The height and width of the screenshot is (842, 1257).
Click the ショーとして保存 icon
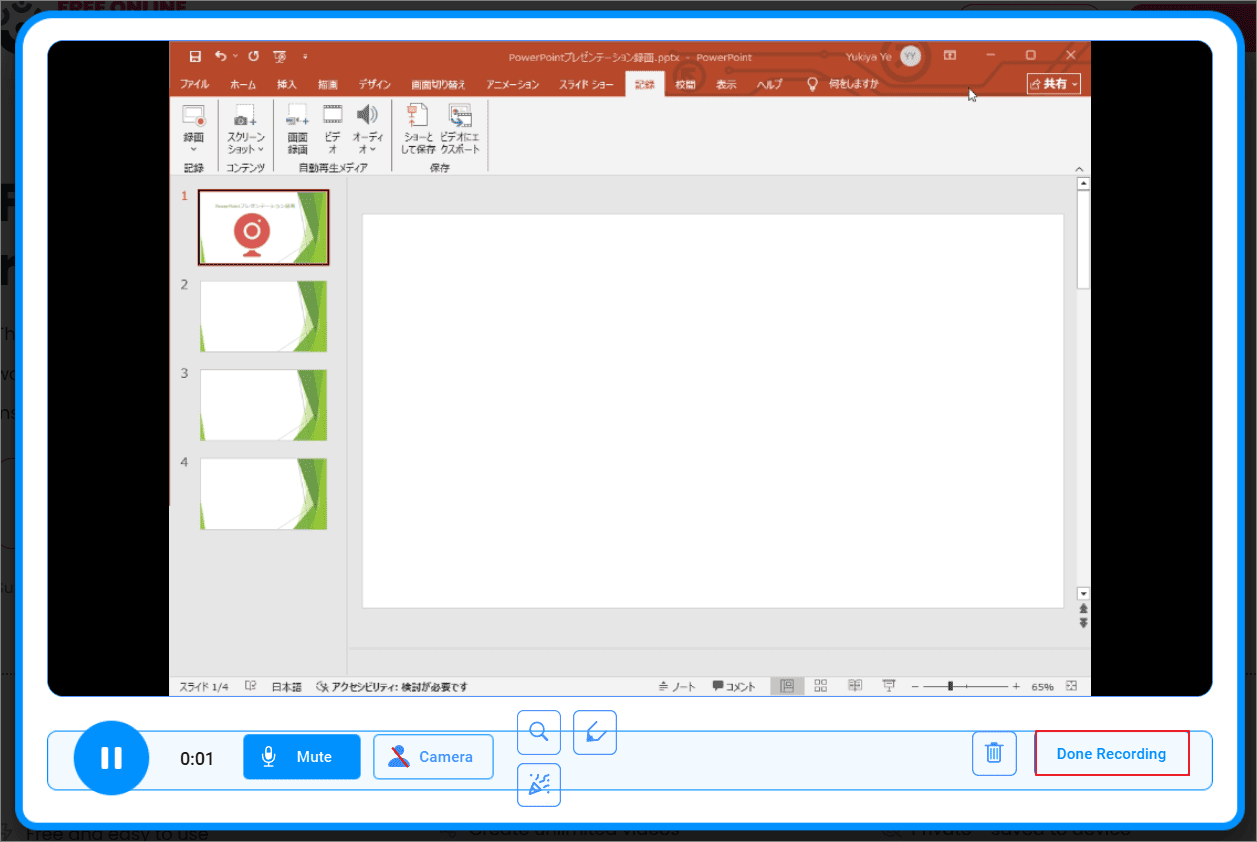coord(418,130)
